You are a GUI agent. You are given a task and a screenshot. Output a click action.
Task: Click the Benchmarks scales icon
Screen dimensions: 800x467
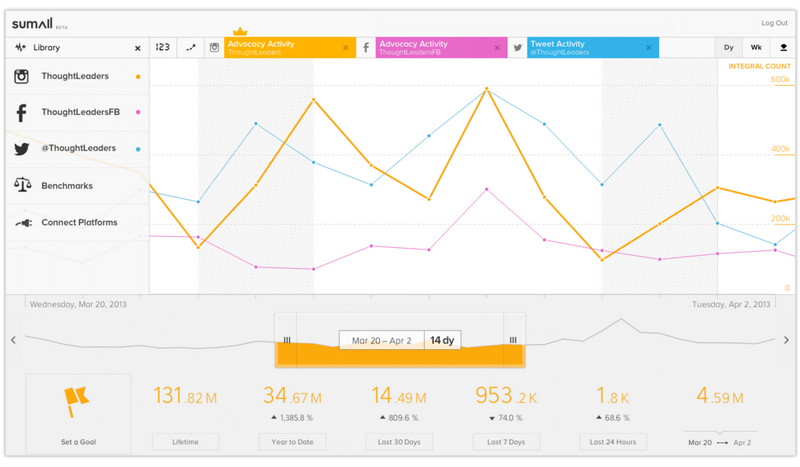[22, 185]
